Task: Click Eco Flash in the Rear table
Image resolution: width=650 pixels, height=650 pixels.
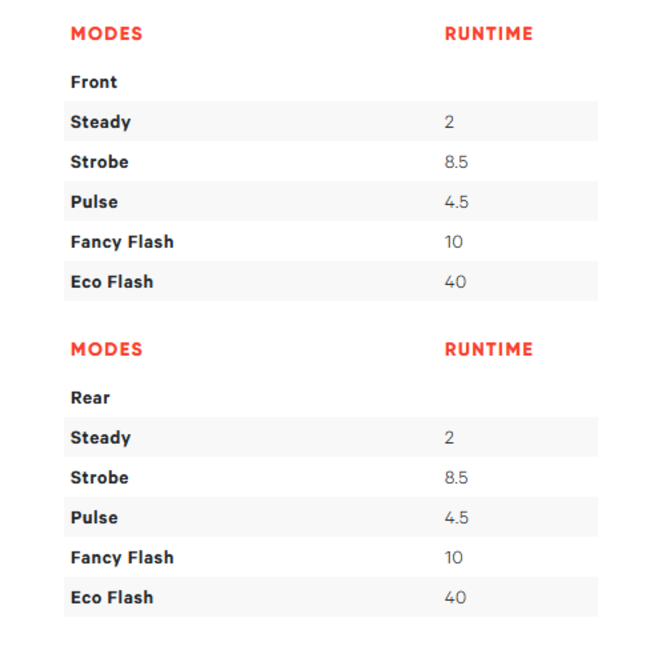Action: coord(112,598)
